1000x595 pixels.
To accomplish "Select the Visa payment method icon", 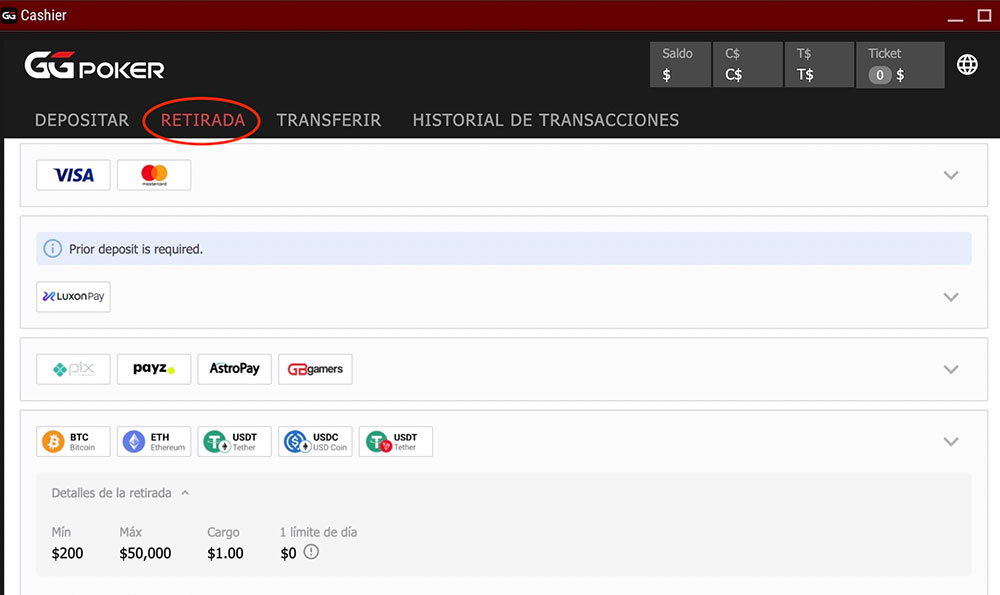I will click(73, 174).
